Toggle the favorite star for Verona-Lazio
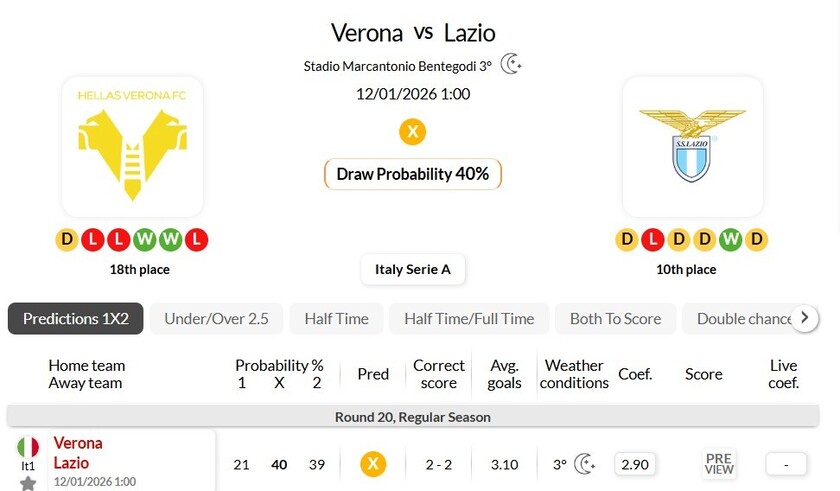840x491 pixels. [x=28, y=483]
